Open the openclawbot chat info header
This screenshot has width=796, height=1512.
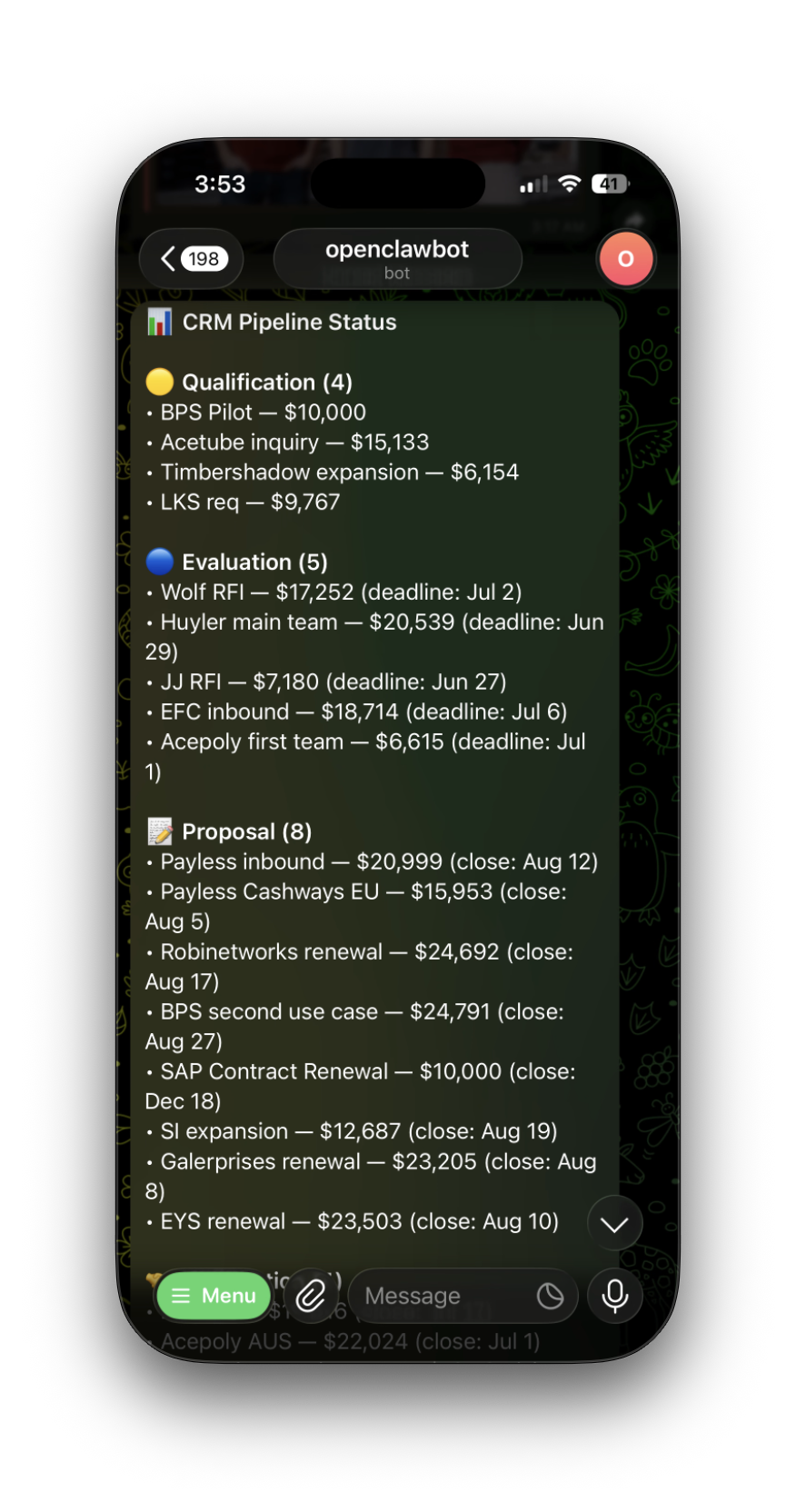pyautogui.click(x=397, y=259)
